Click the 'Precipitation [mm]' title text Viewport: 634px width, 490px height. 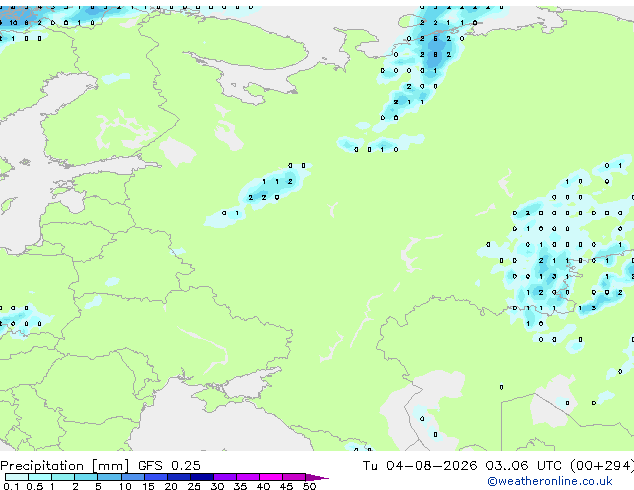click(65, 466)
